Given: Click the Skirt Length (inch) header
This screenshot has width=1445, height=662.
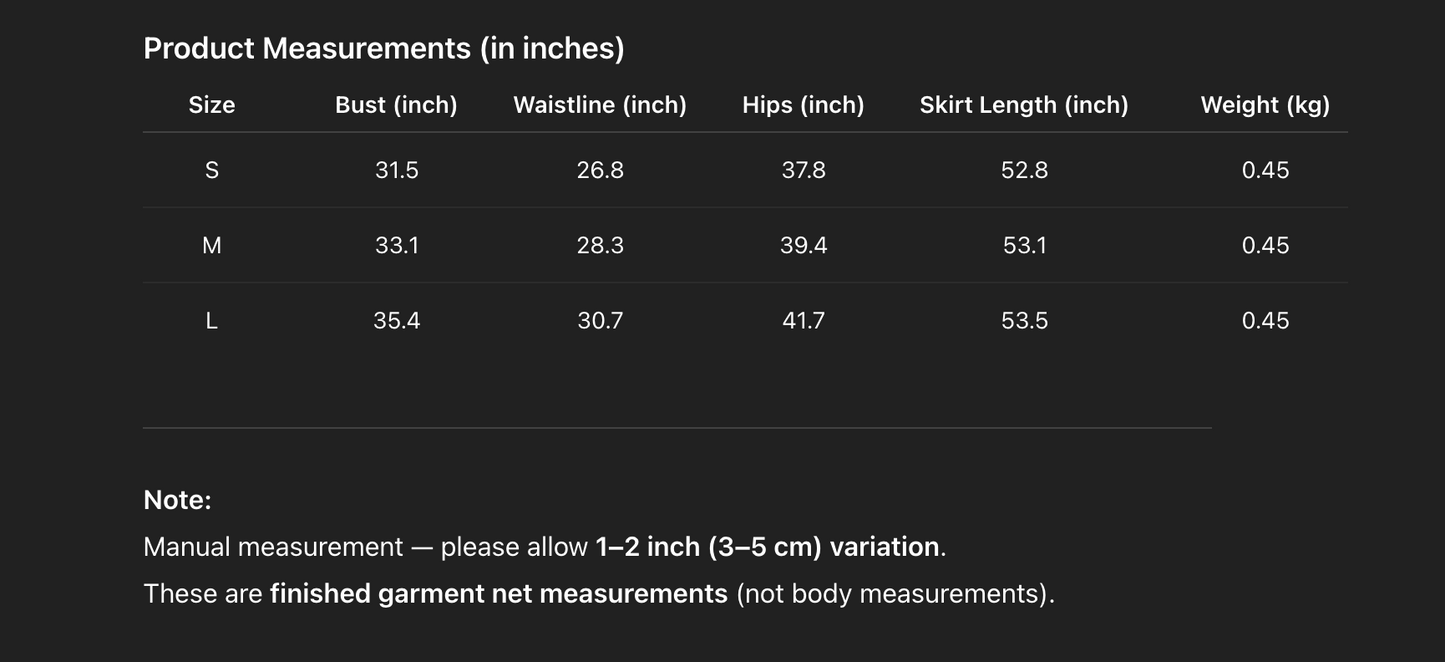Looking at the screenshot, I should pyautogui.click(x=1024, y=105).
